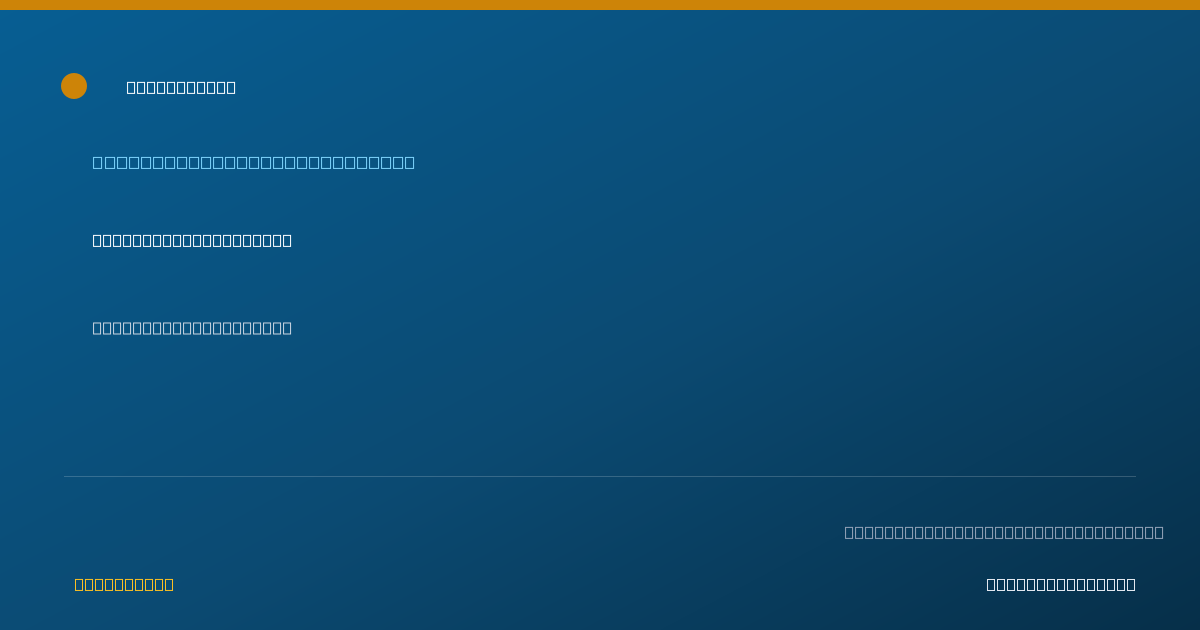
Task: Select the white footer text at right
Action: [1061, 584]
